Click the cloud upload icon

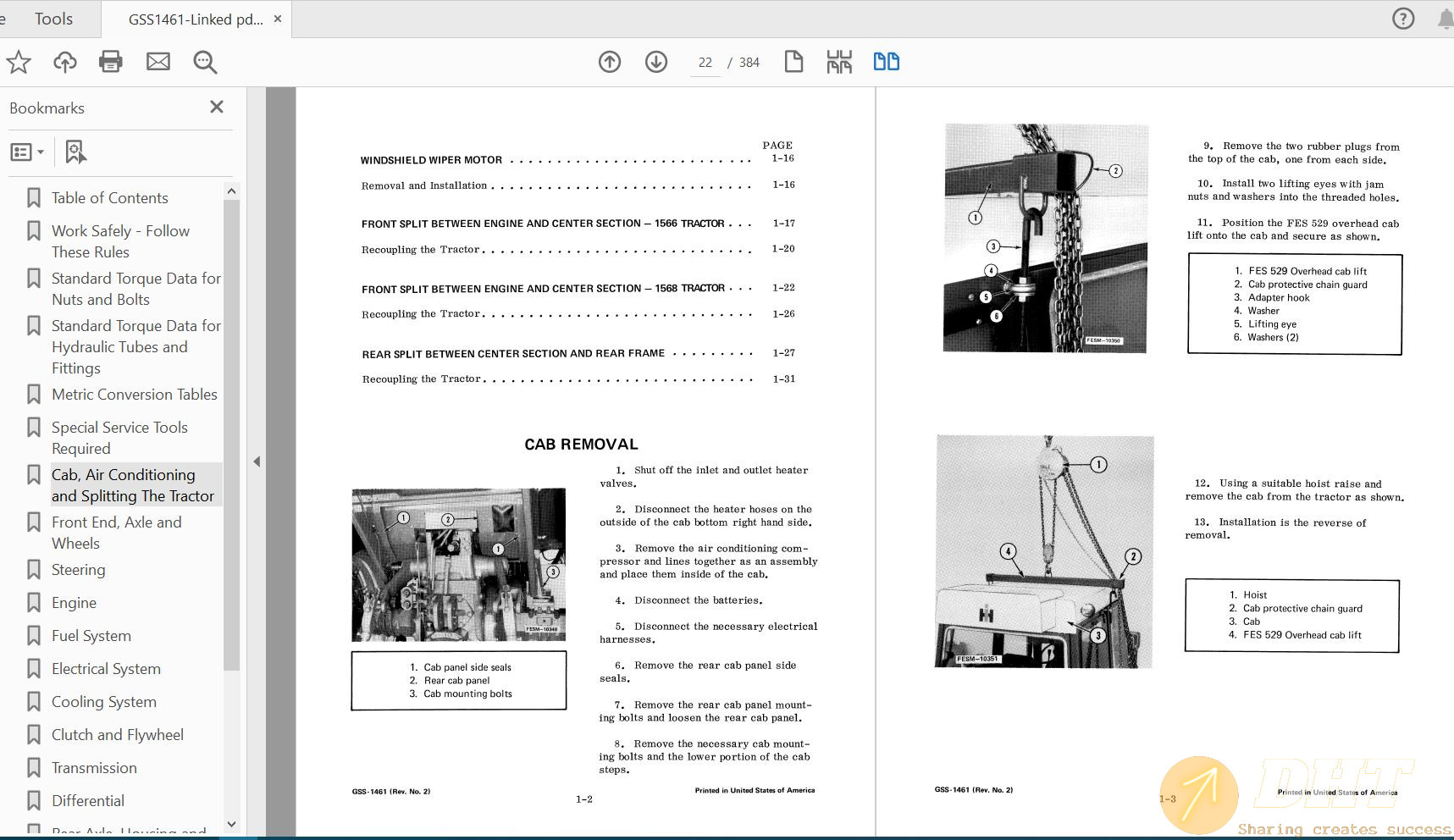(65, 62)
